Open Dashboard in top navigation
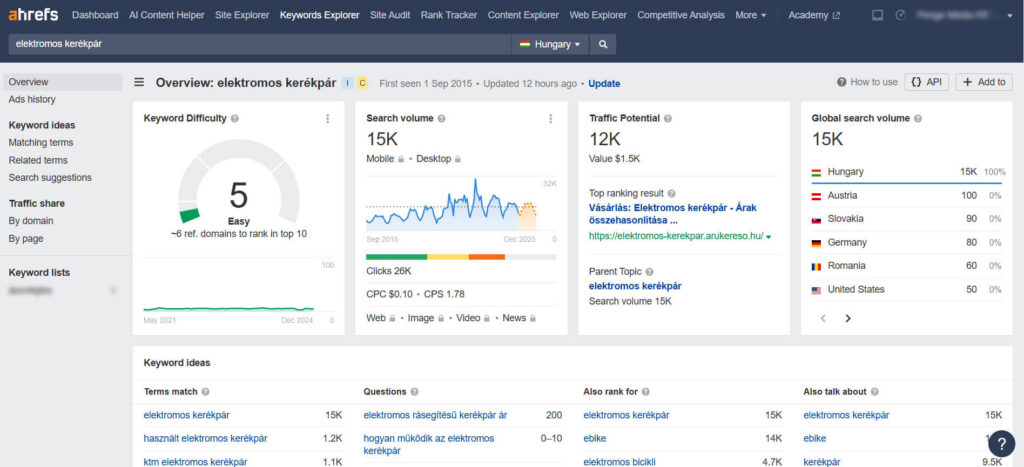 (x=95, y=15)
